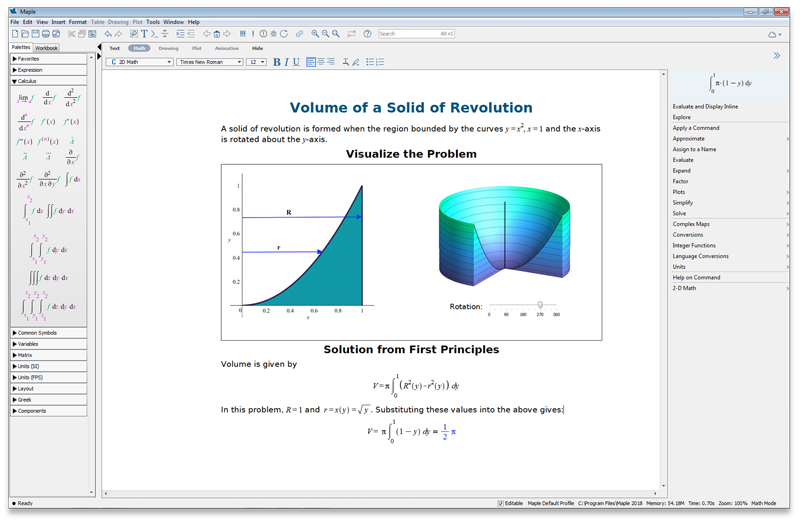The width and height of the screenshot is (800, 523).
Task: Insert triple integral template from Calculus palette
Action: point(47,277)
